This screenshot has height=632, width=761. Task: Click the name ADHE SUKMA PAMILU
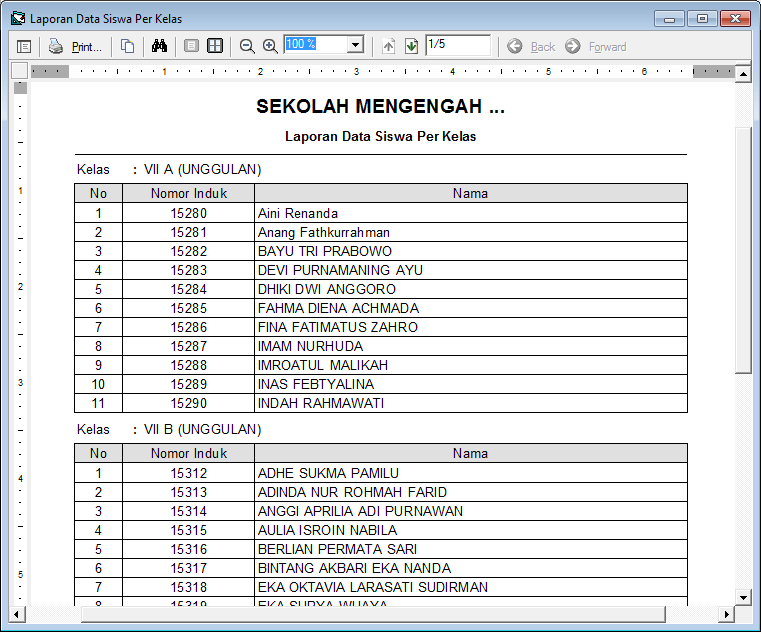(x=328, y=473)
